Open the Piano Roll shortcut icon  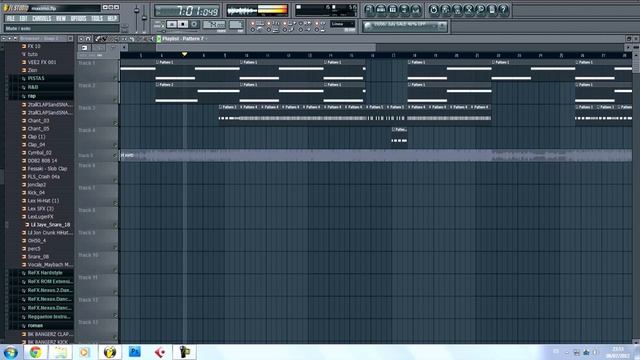point(392,9)
